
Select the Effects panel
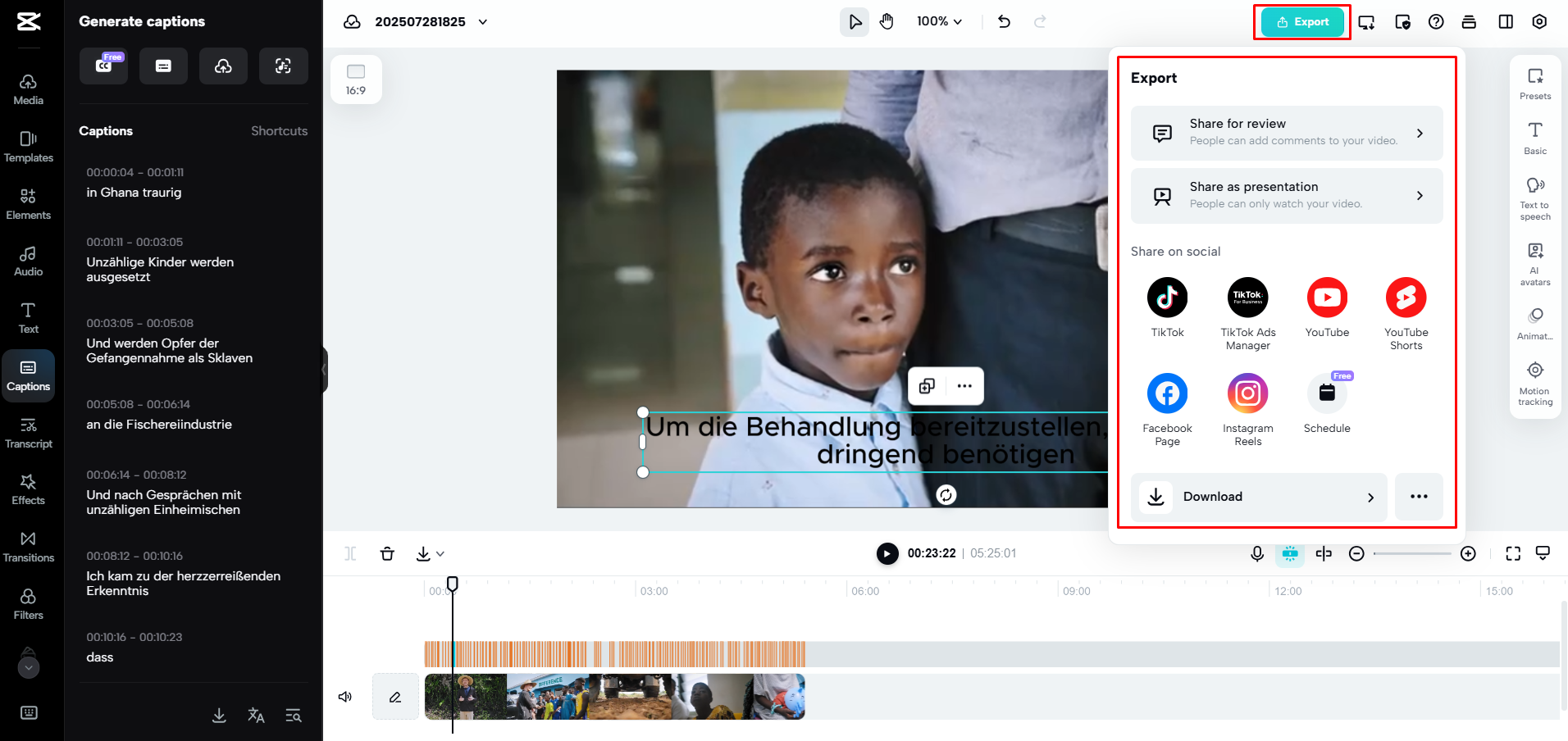click(x=28, y=489)
